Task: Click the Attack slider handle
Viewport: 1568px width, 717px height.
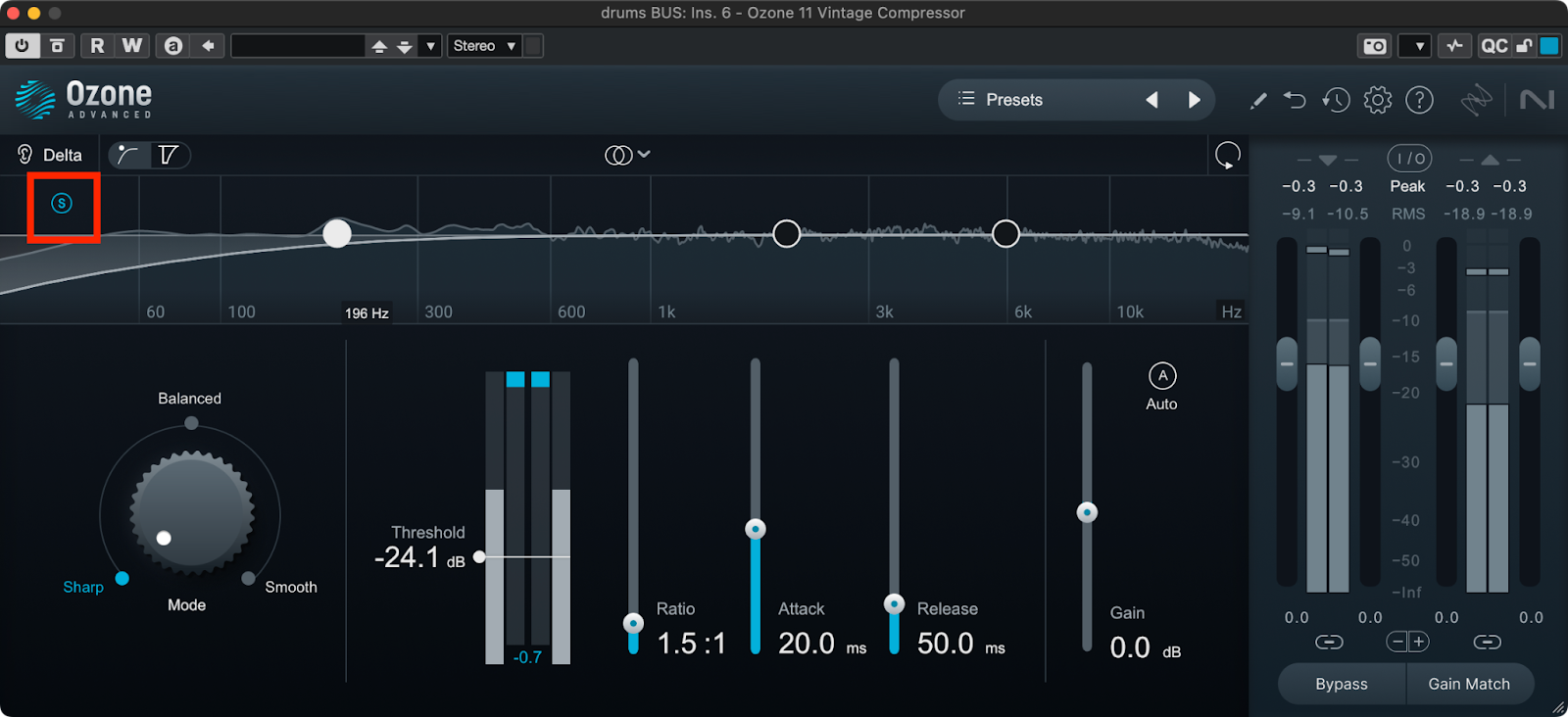Action: tap(756, 530)
